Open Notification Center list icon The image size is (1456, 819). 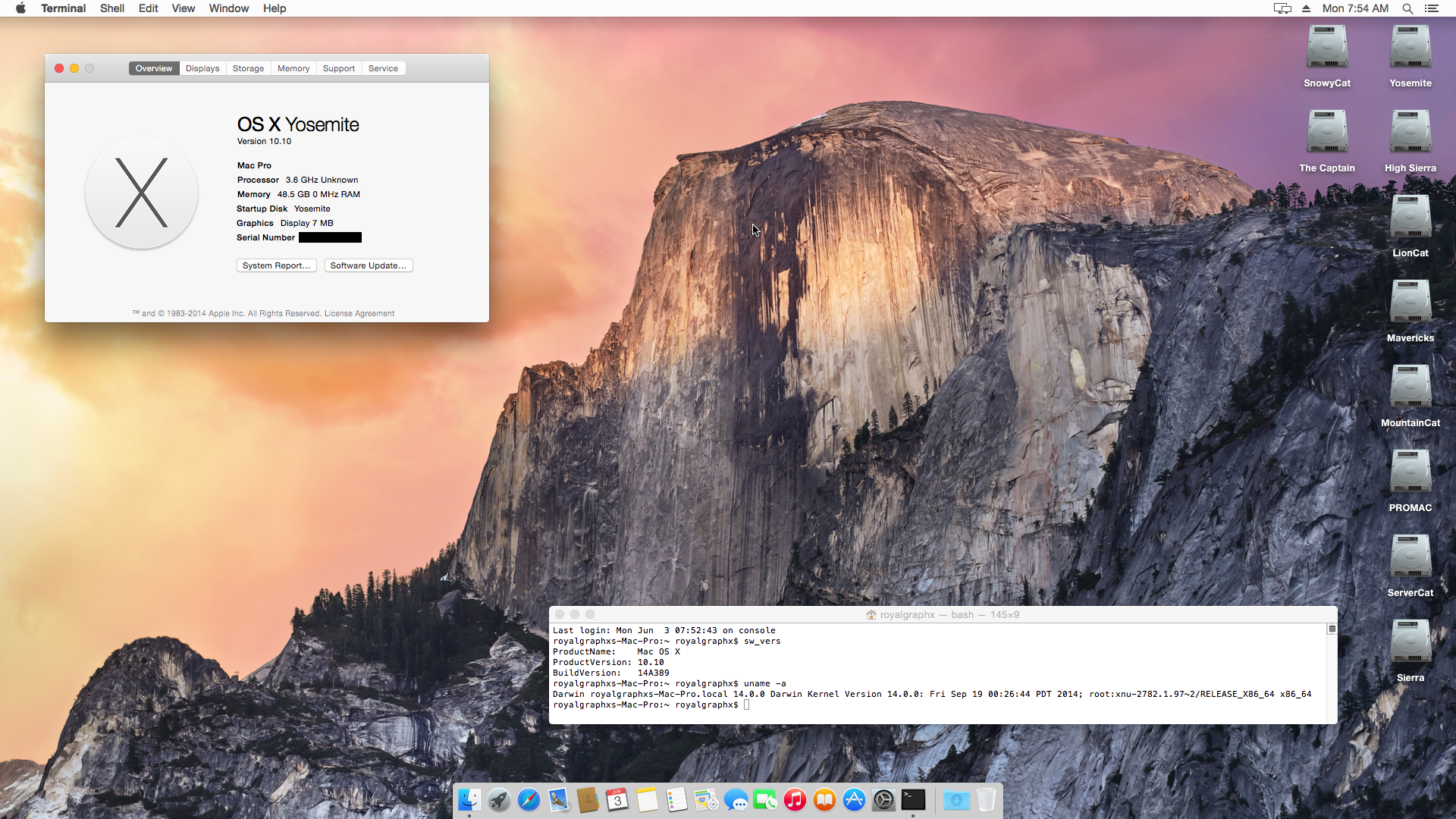pos(1432,8)
